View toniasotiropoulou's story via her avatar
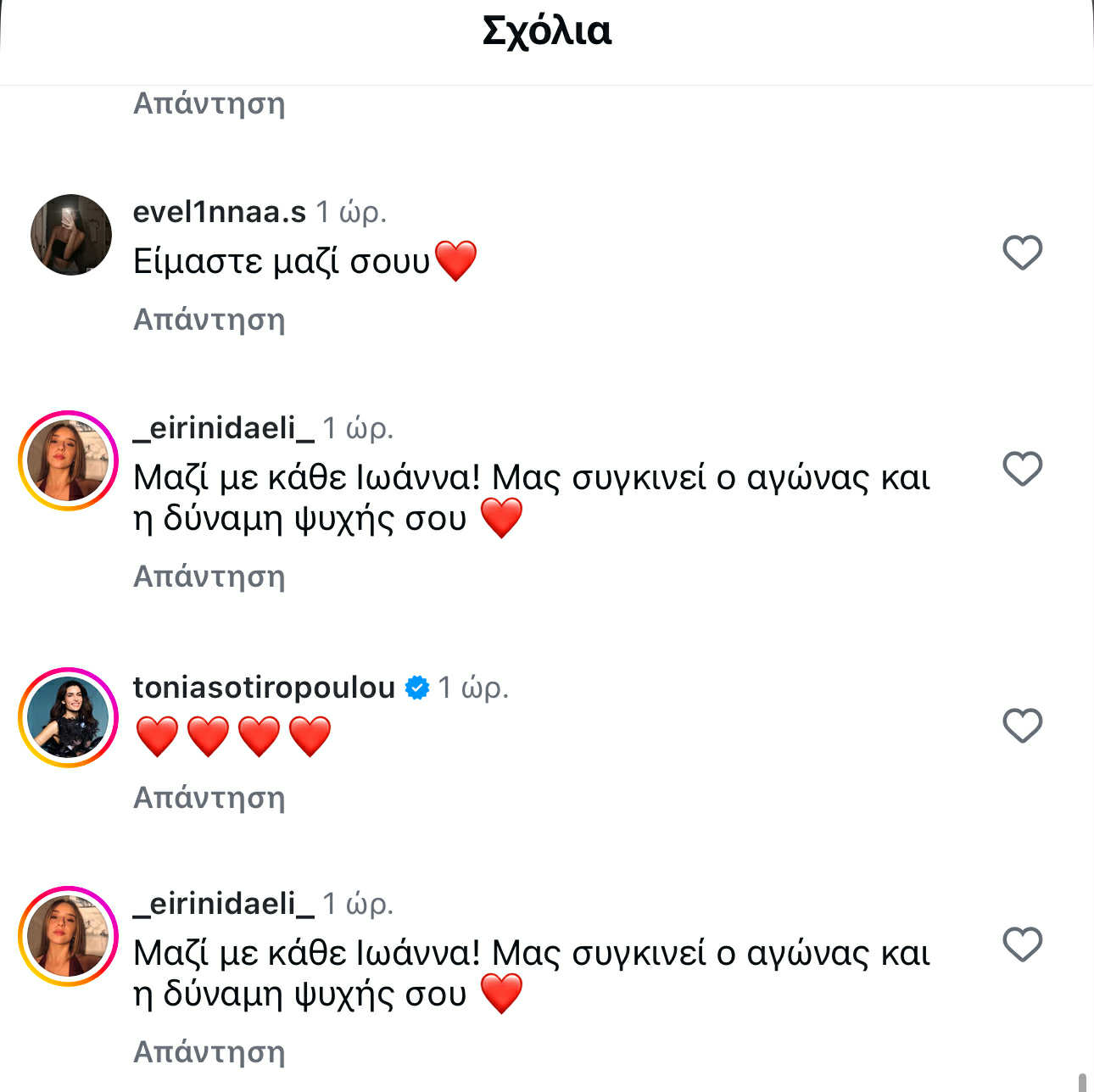The height and width of the screenshot is (1092, 1094). (68, 717)
